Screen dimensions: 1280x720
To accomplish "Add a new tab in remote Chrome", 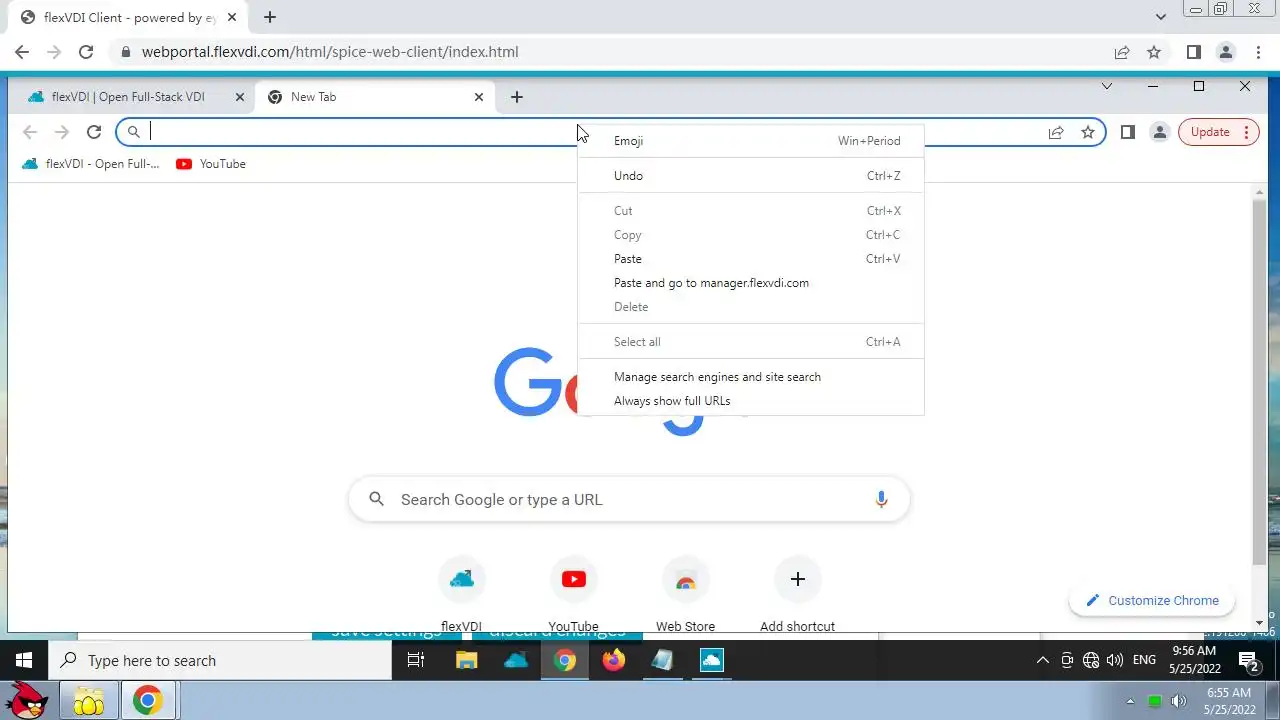I will (x=516, y=97).
